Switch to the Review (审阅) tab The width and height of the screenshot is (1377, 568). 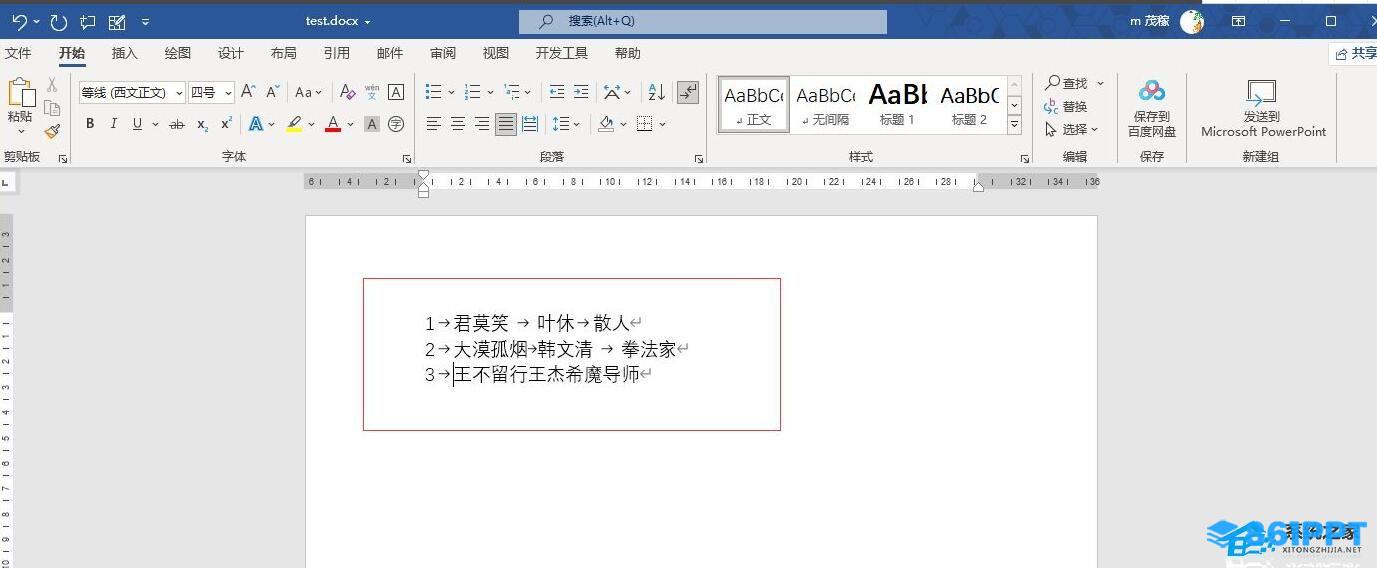443,53
